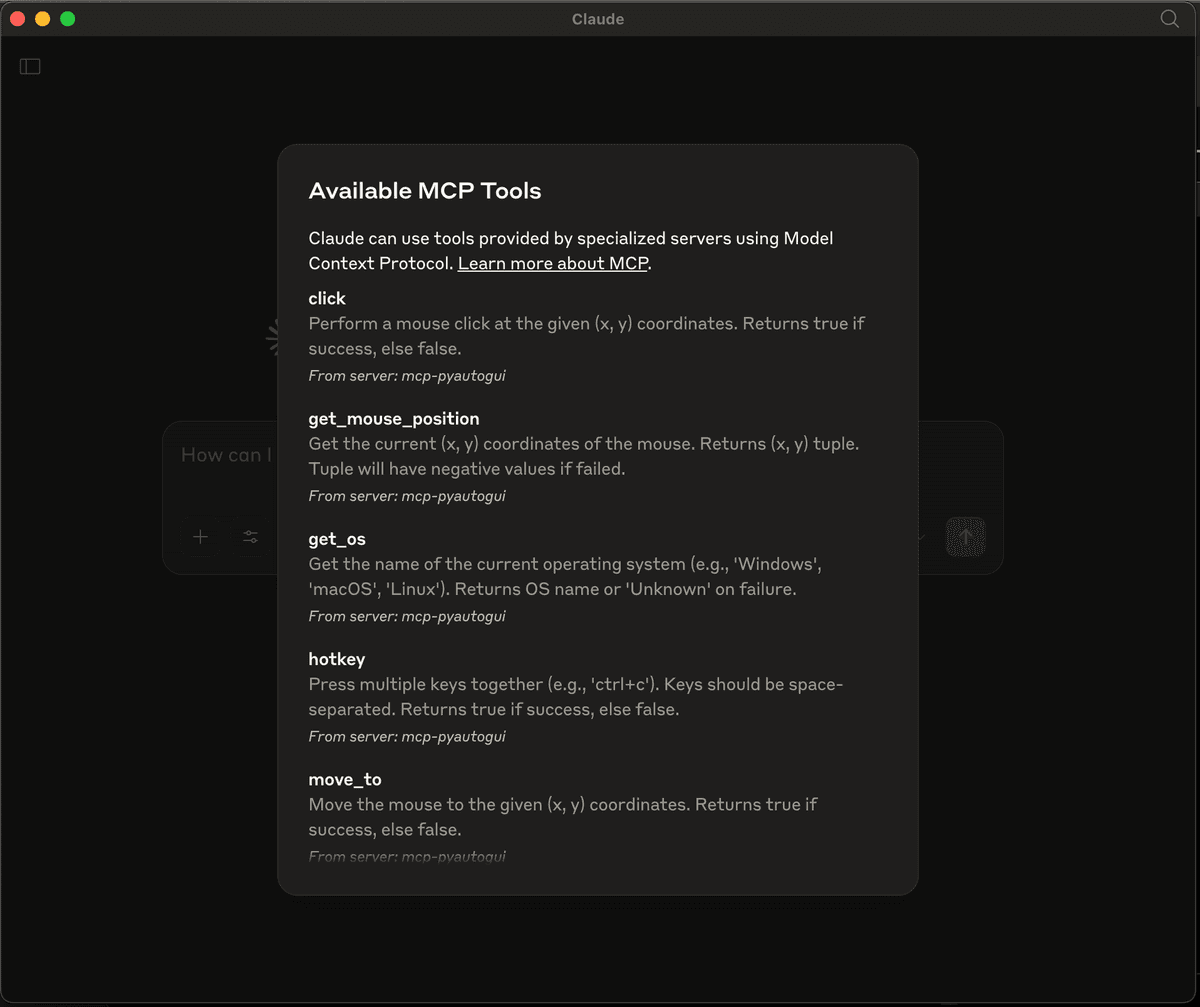This screenshot has width=1200, height=1007.
Task: Click 'Claude can use tools provided' intro text
Action: click(571, 250)
